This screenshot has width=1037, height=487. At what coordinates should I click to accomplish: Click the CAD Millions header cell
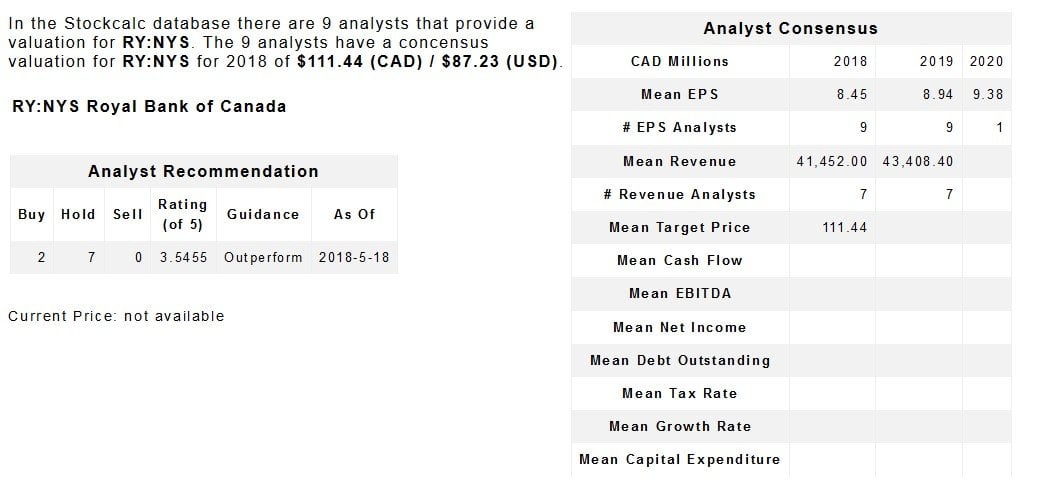point(680,61)
